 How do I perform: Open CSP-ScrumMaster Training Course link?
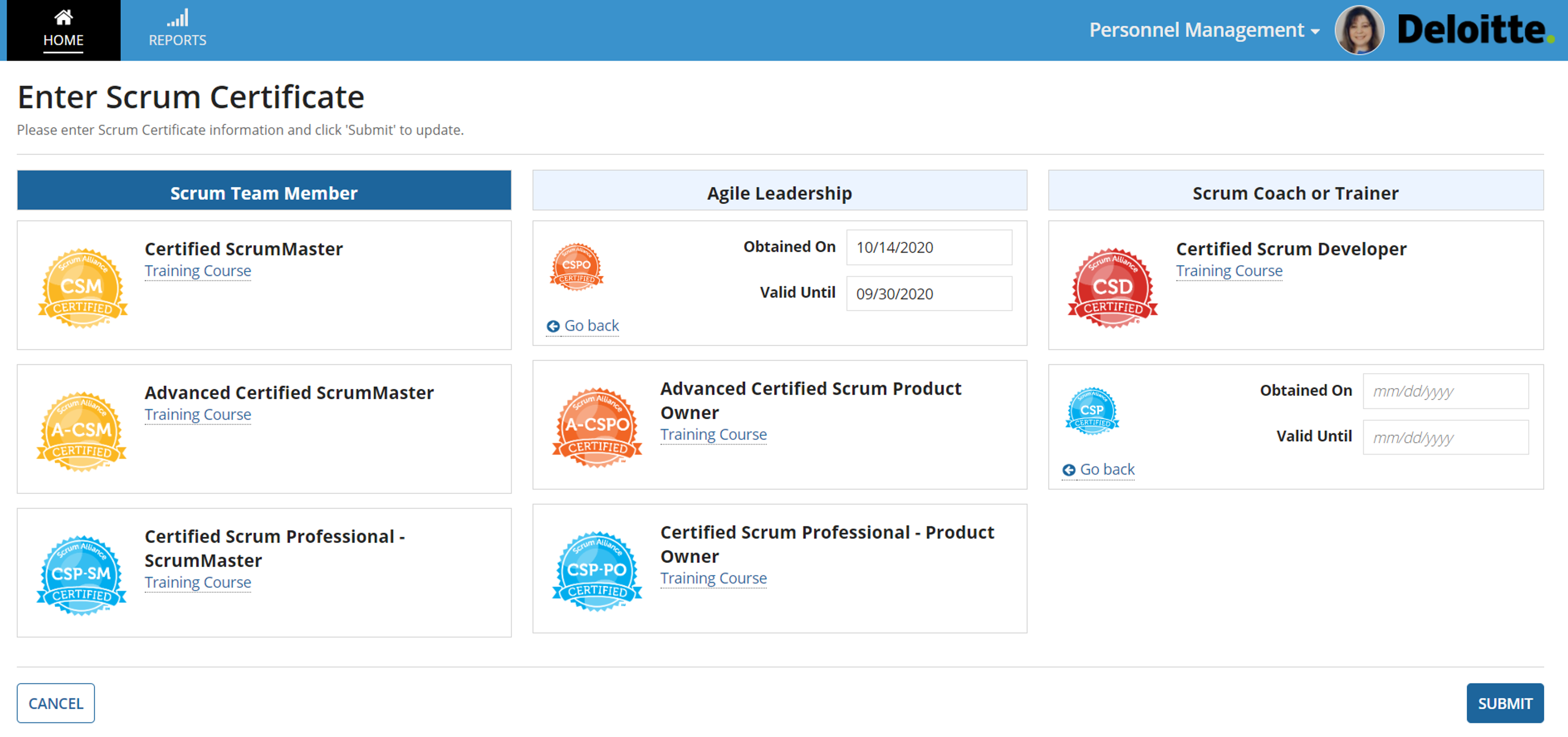[198, 582]
